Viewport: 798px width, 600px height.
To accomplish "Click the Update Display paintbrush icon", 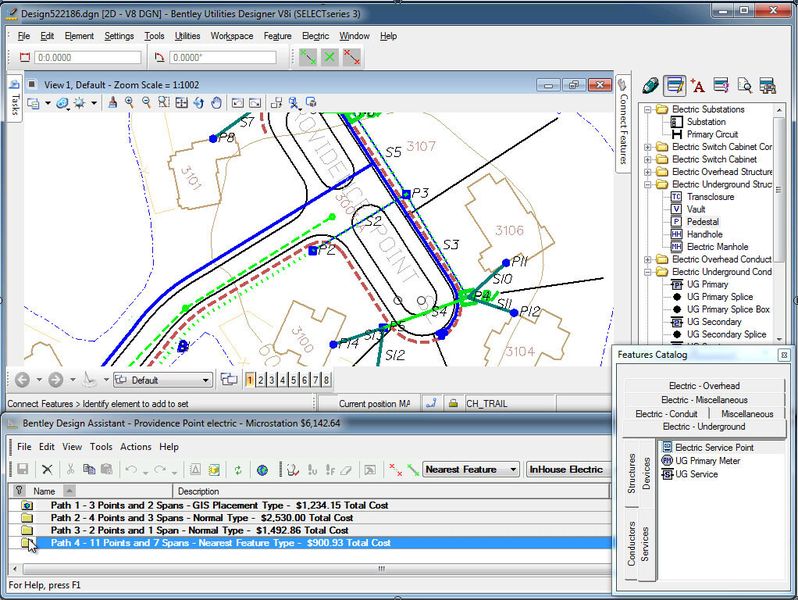I will click(x=113, y=103).
